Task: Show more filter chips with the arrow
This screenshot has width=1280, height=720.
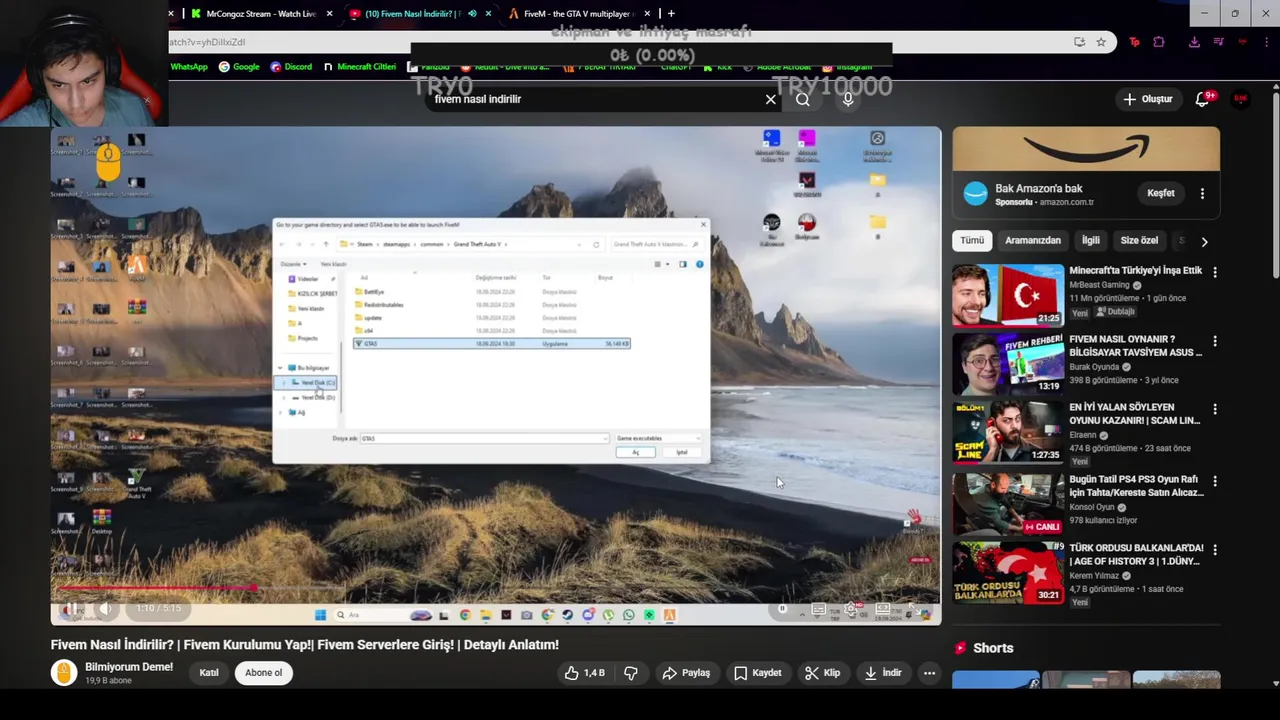Action: pyautogui.click(x=1204, y=241)
